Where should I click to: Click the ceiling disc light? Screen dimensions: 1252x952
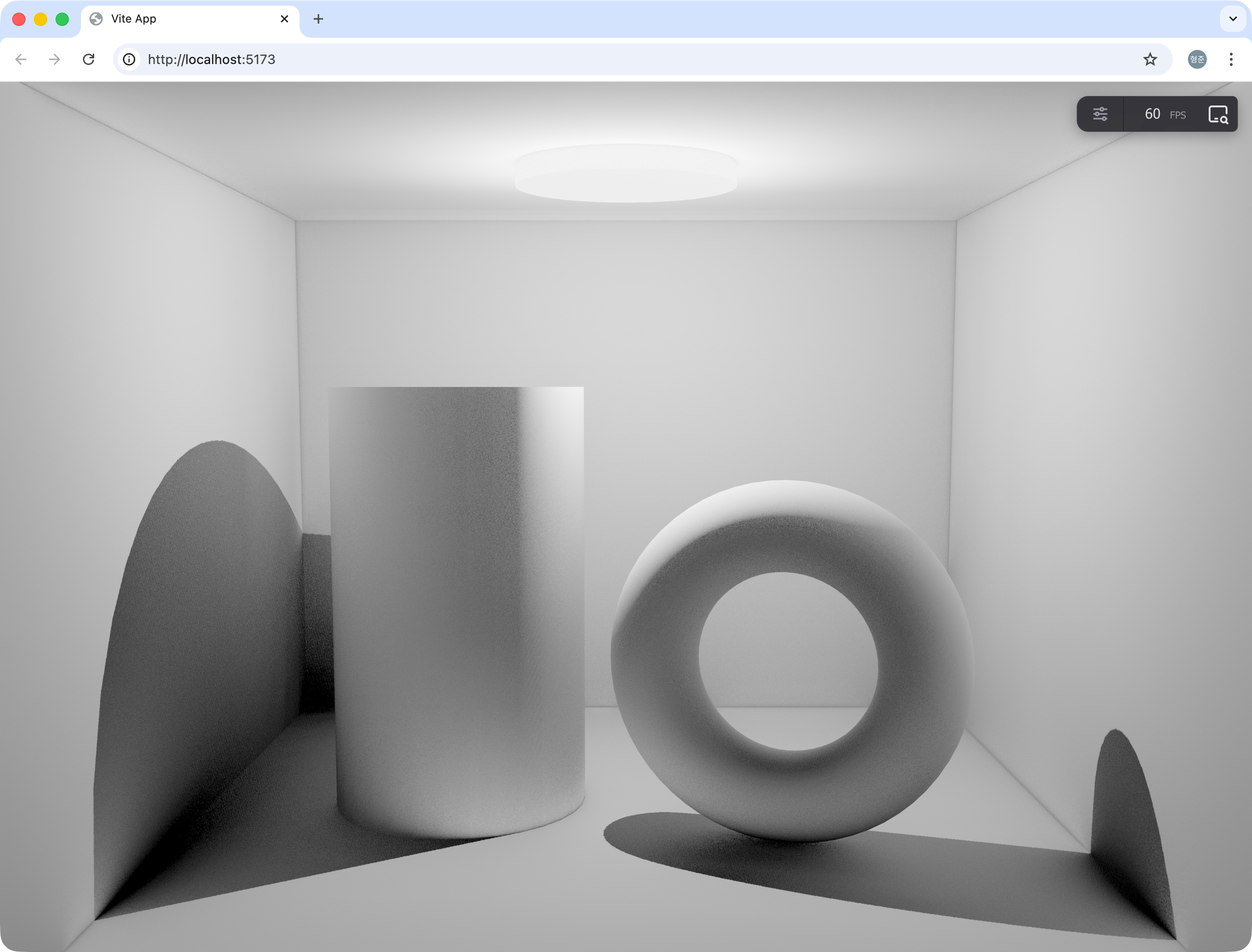626,173
